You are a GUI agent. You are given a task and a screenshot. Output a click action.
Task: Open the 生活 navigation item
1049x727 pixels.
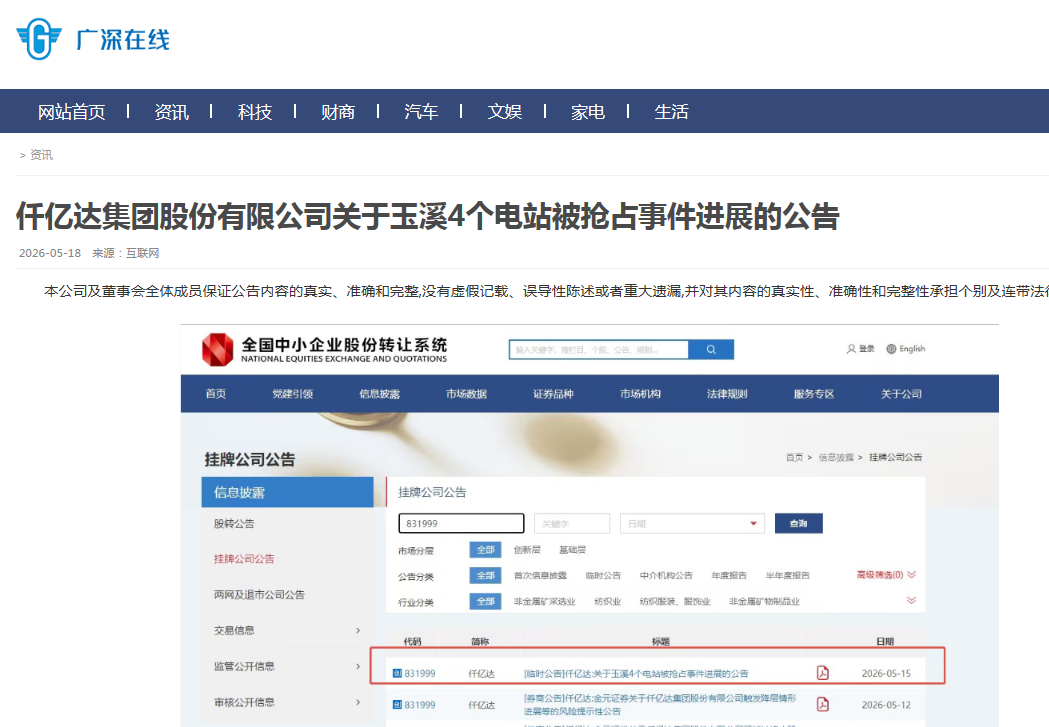point(671,112)
